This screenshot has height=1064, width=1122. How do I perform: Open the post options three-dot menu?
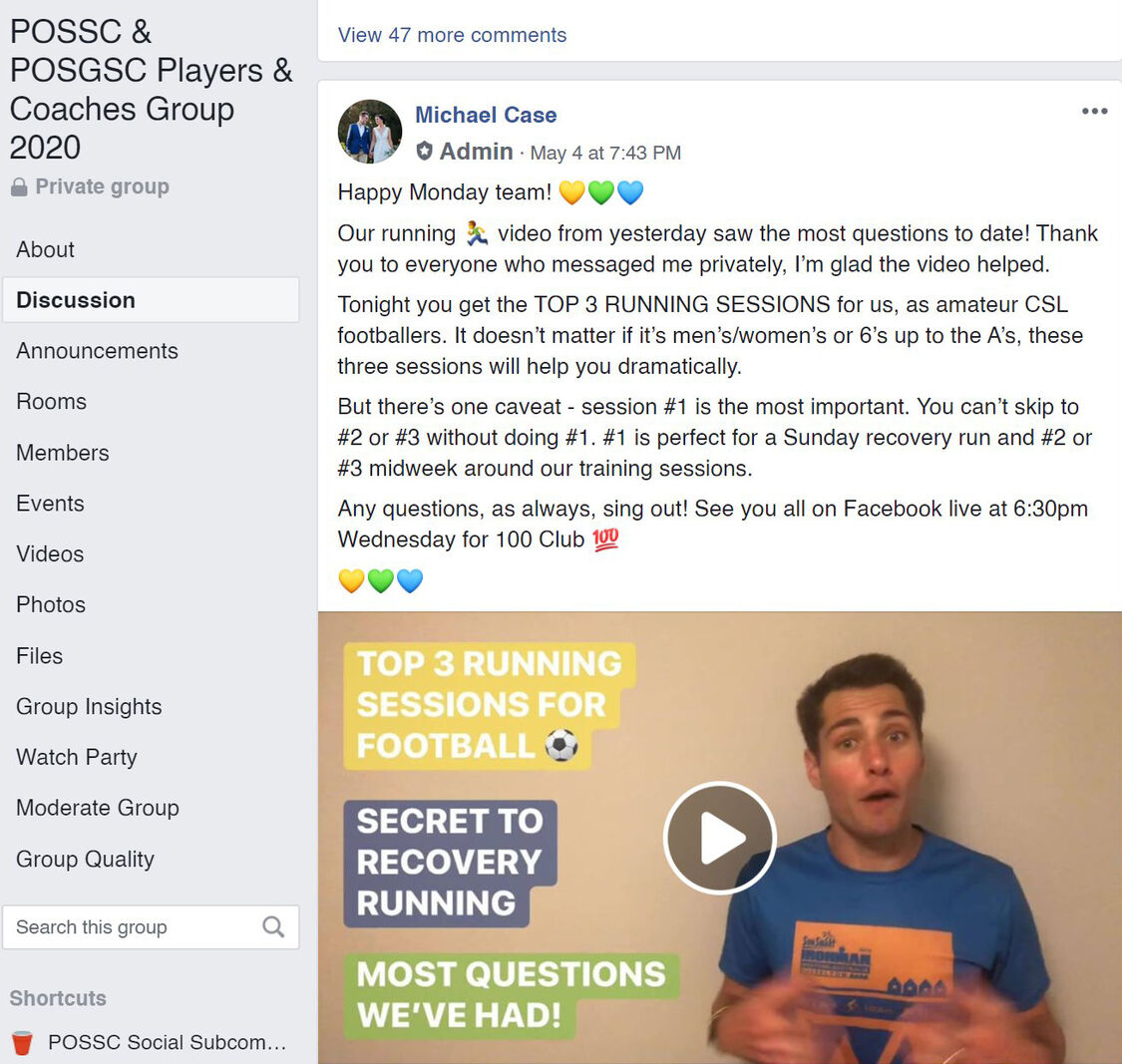point(1094,111)
